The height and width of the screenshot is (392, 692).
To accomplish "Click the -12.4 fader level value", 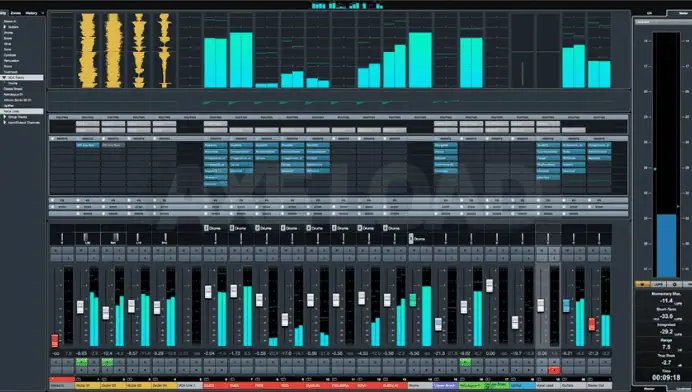I will [107, 354].
